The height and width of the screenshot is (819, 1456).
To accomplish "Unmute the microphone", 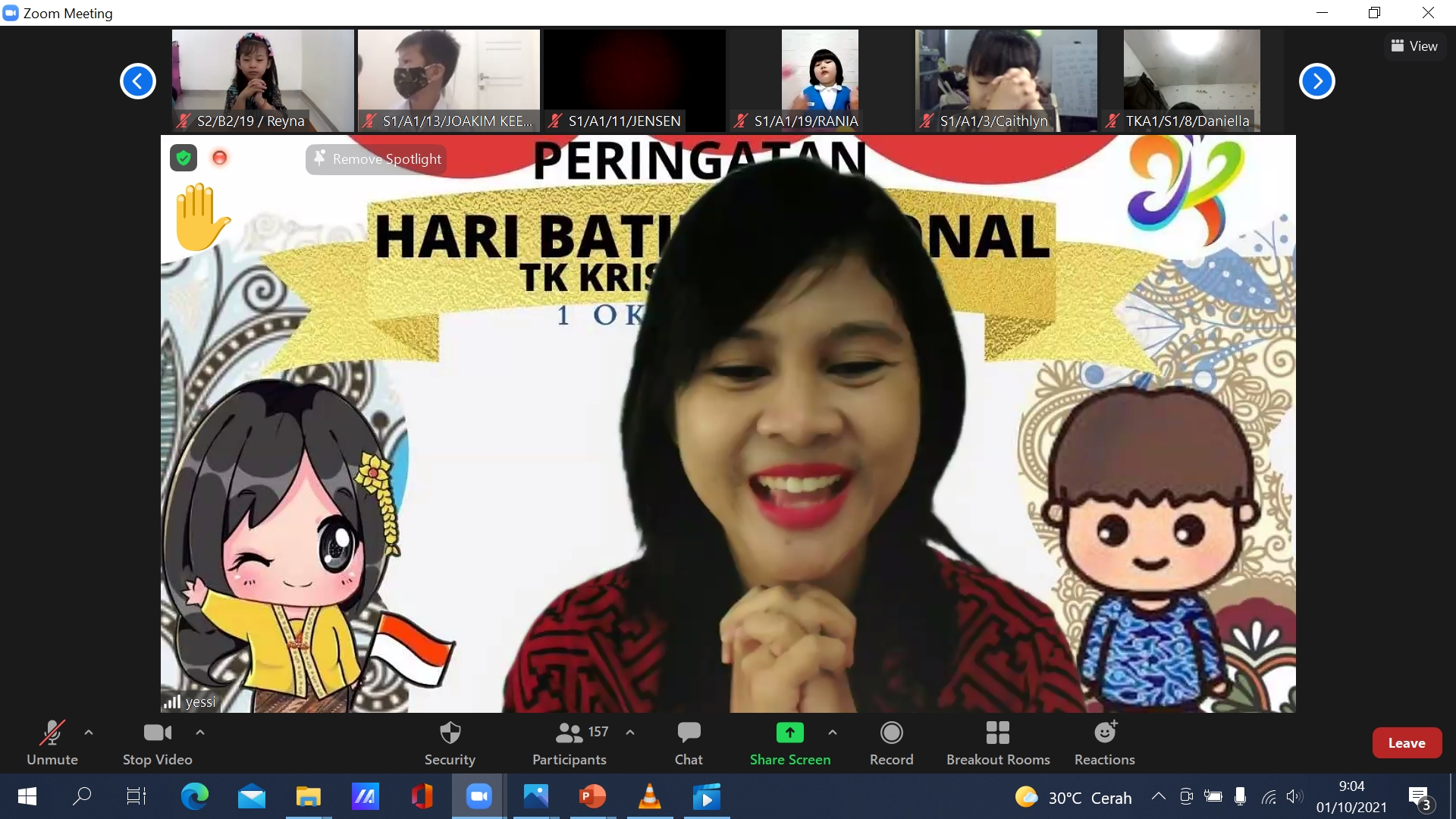I will (x=52, y=742).
